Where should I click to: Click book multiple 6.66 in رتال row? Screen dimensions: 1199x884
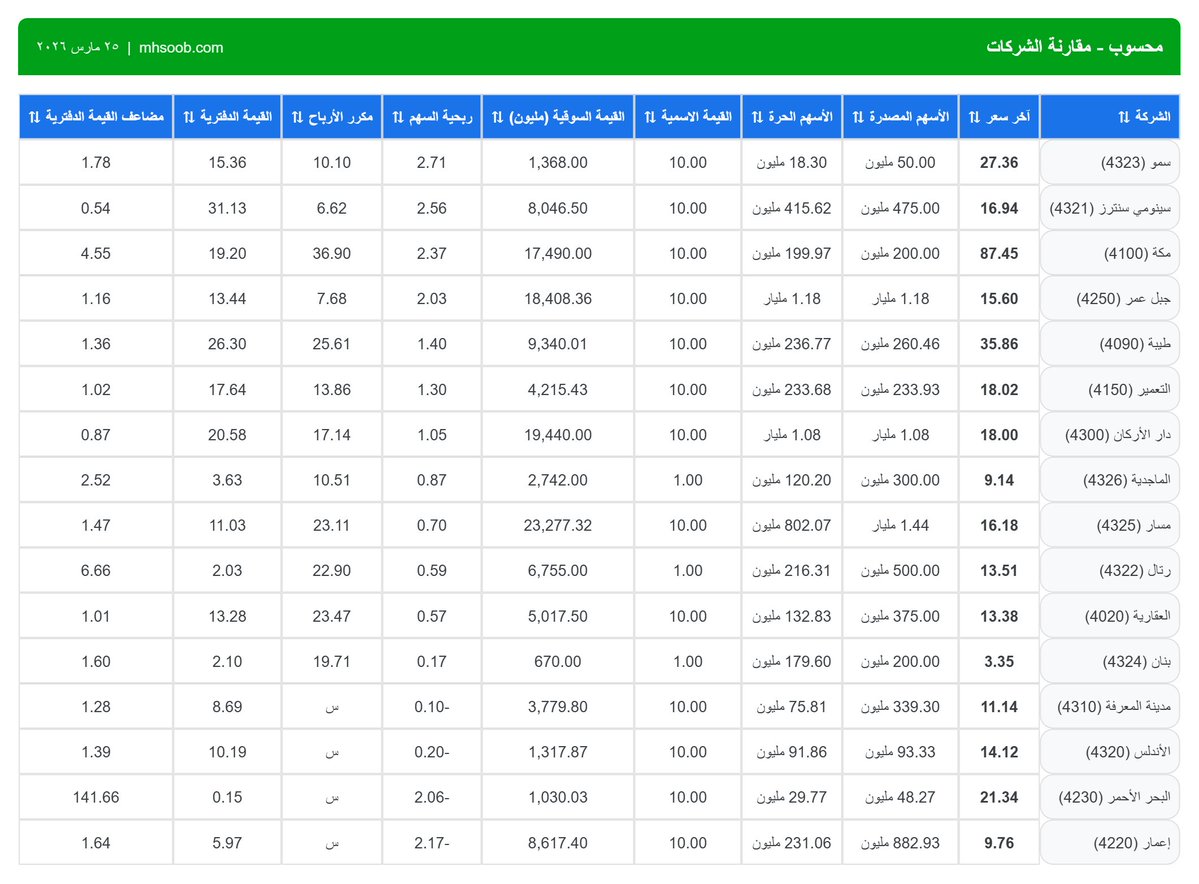click(96, 570)
